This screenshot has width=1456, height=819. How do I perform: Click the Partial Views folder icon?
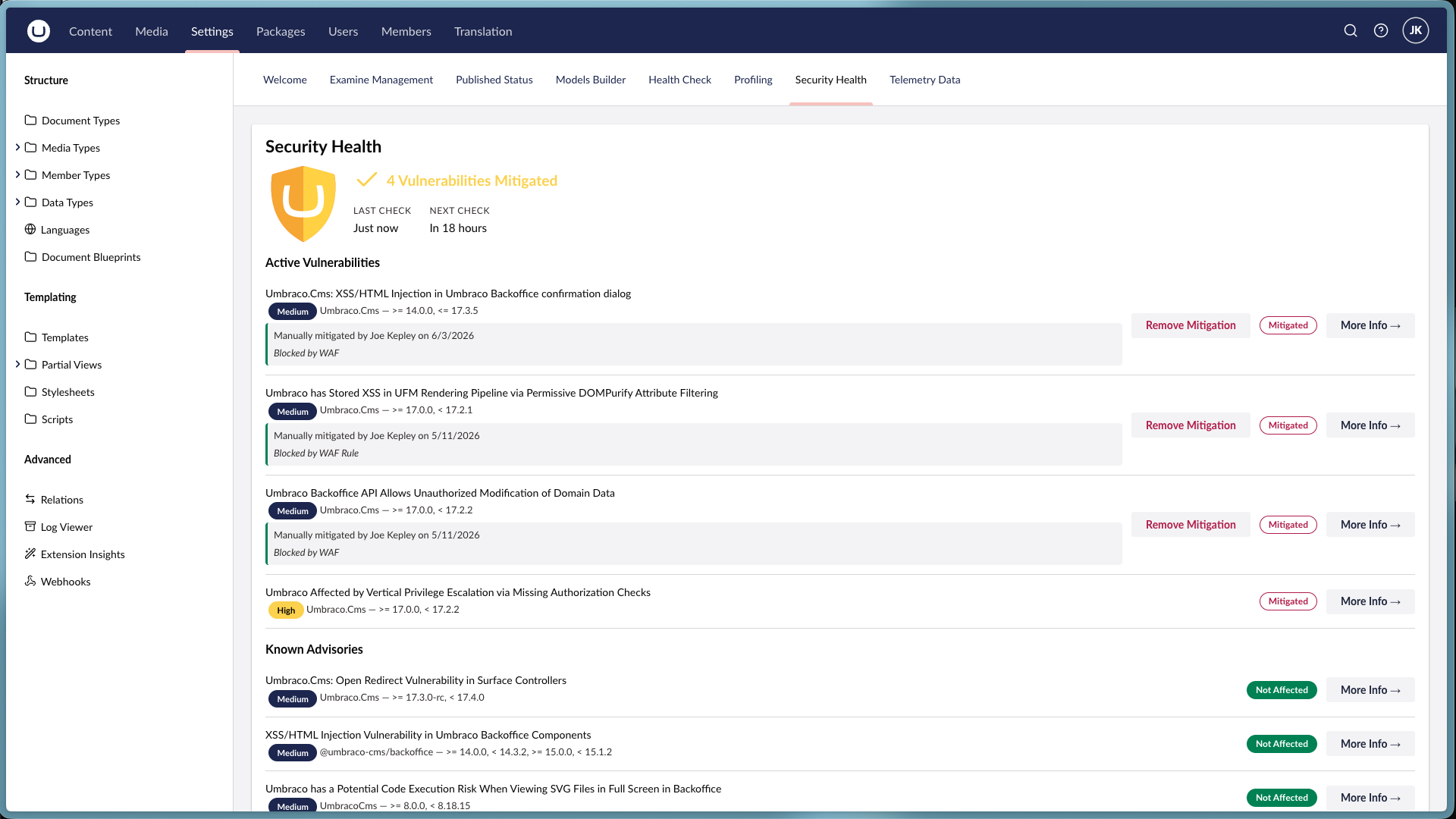coord(30,365)
